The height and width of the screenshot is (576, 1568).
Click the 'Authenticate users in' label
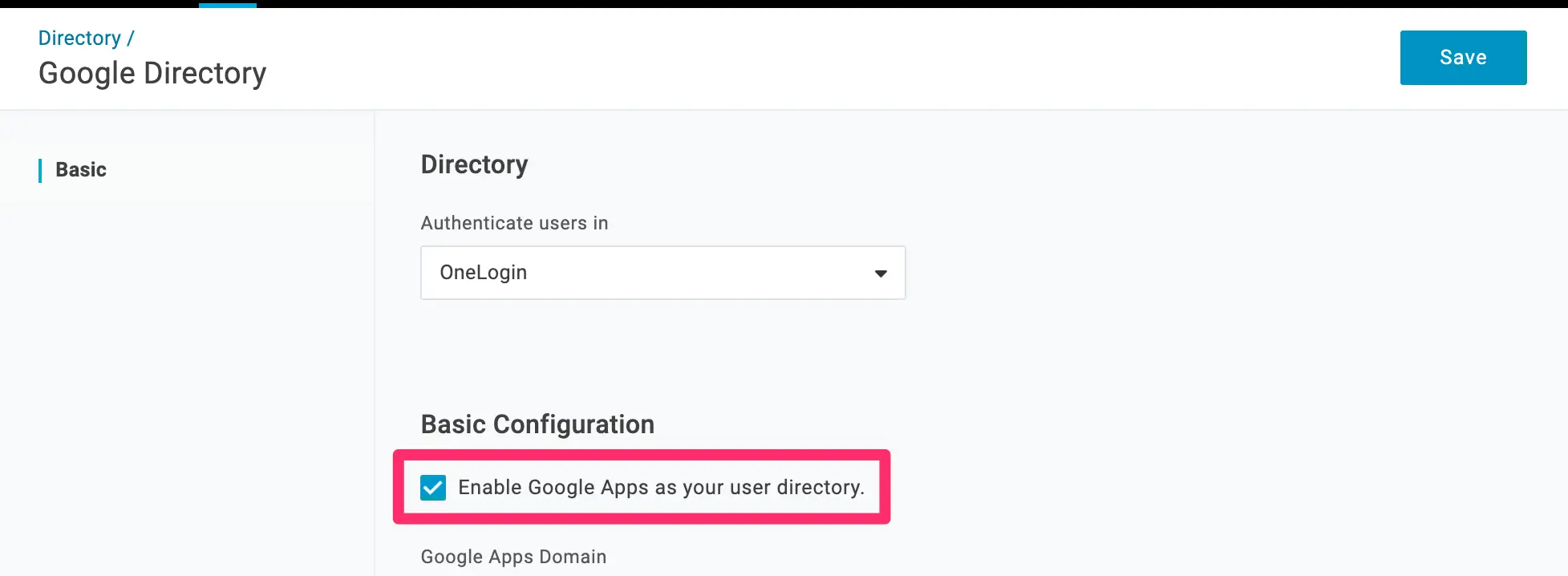click(x=514, y=223)
